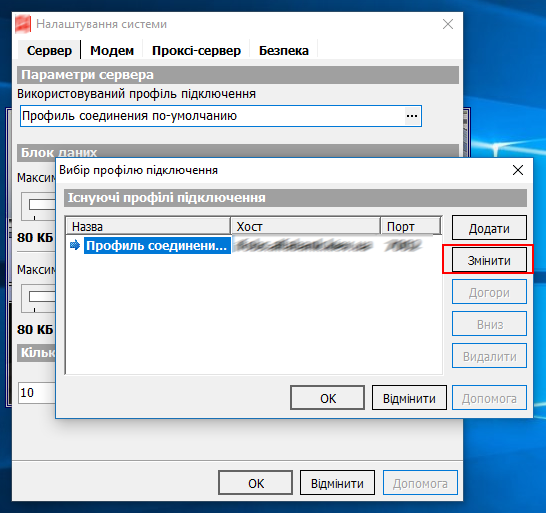Select the Сервер tab
The width and height of the screenshot is (546, 513).
[49, 51]
